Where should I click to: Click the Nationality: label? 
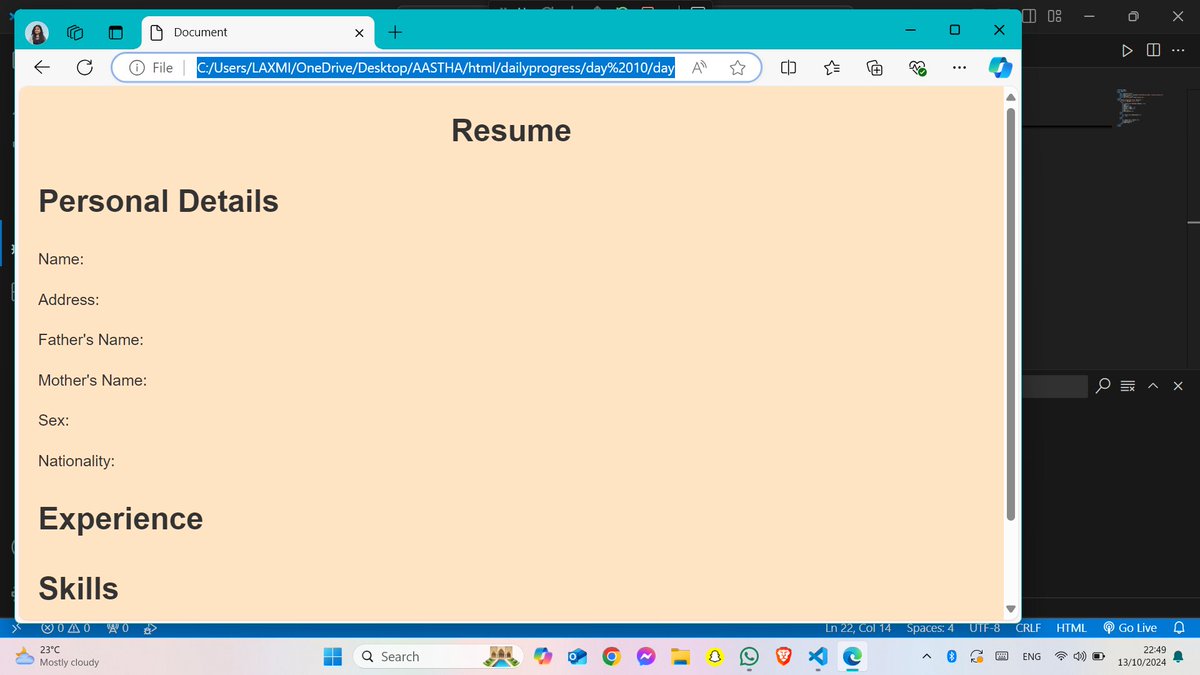coord(76,461)
